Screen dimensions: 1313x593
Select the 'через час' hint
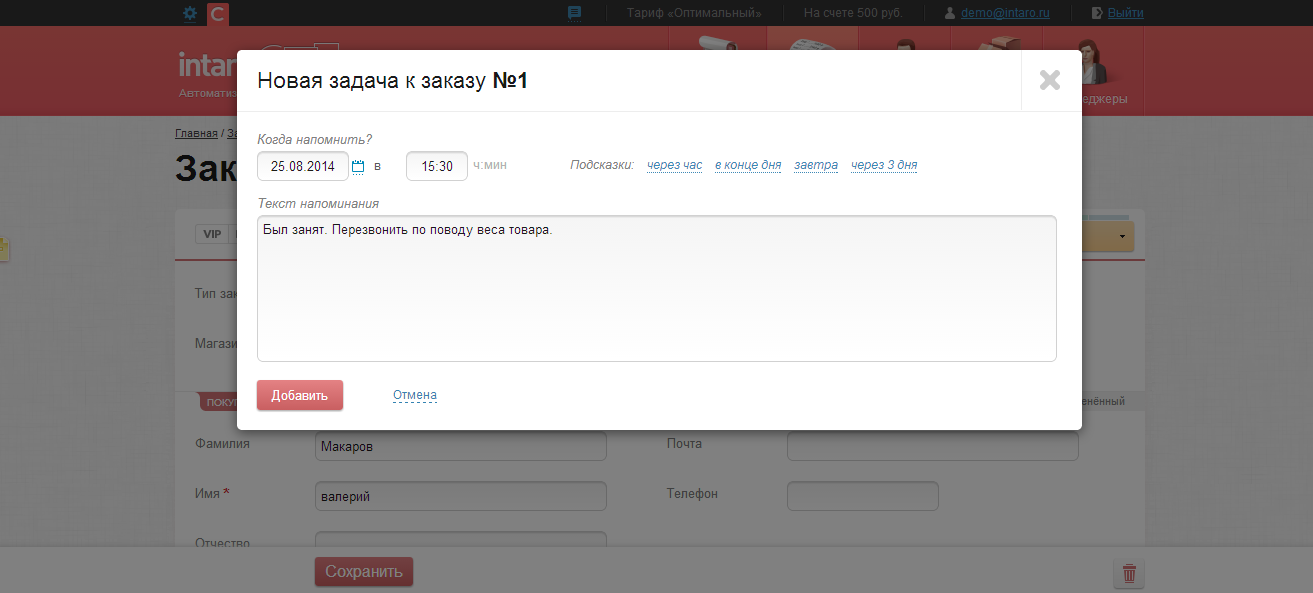pyautogui.click(x=674, y=165)
